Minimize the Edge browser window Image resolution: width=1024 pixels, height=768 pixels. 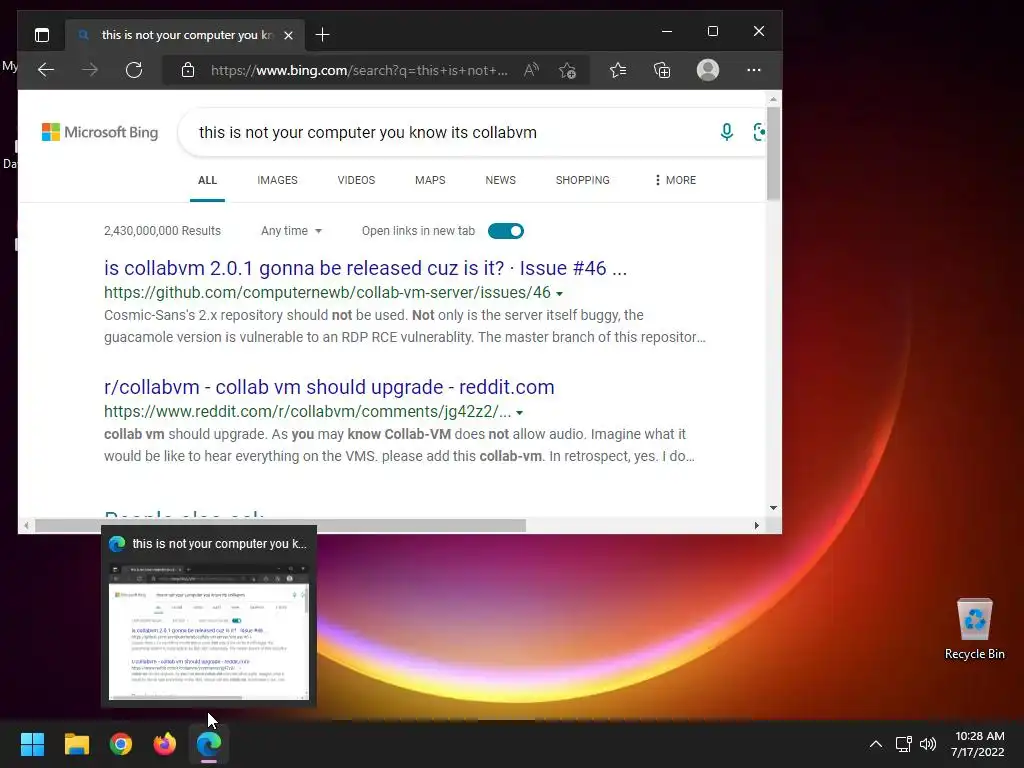click(667, 31)
